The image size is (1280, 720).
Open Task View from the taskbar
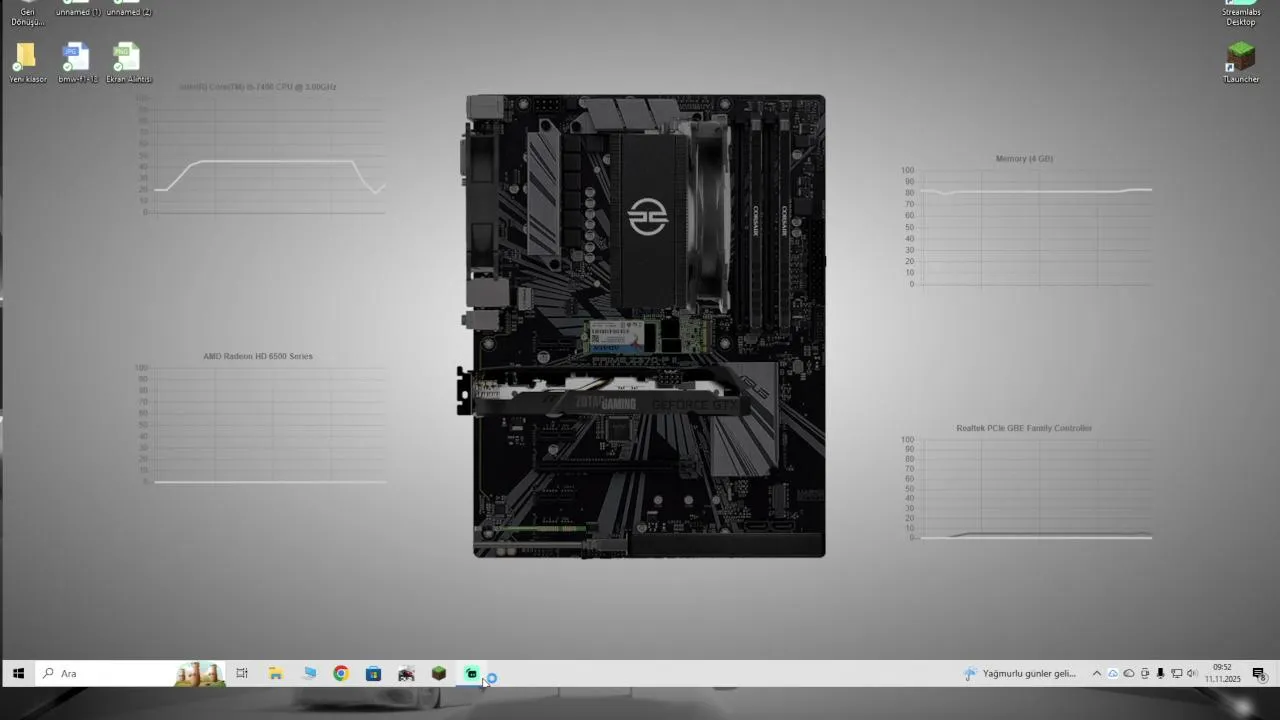242,674
